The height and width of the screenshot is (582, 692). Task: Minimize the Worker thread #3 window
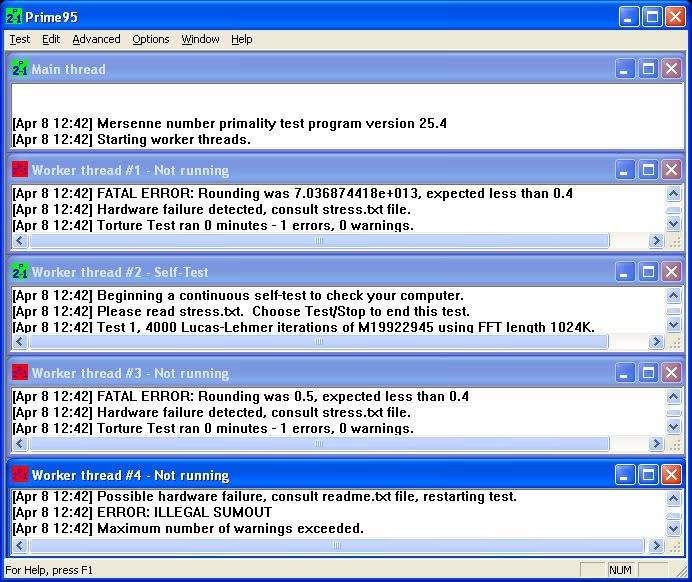pos(624,373)
